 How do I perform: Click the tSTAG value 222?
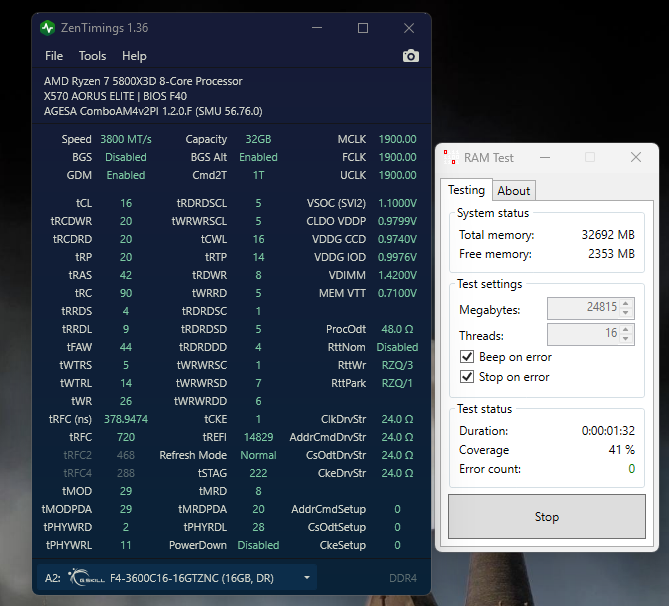point(258,473)
